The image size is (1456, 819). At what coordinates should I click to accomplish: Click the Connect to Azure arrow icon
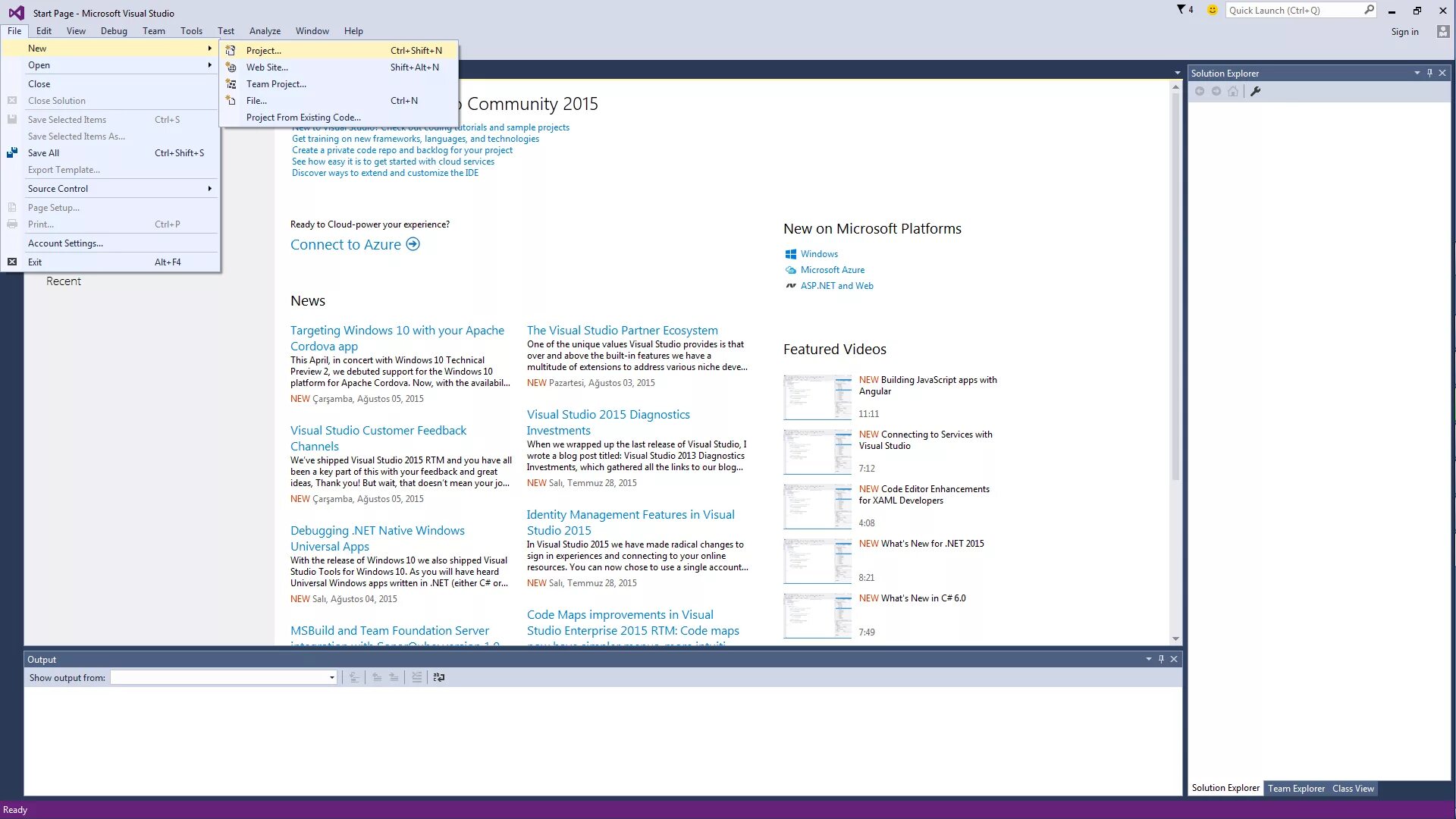pyautogui.click(x=413, y=244)
